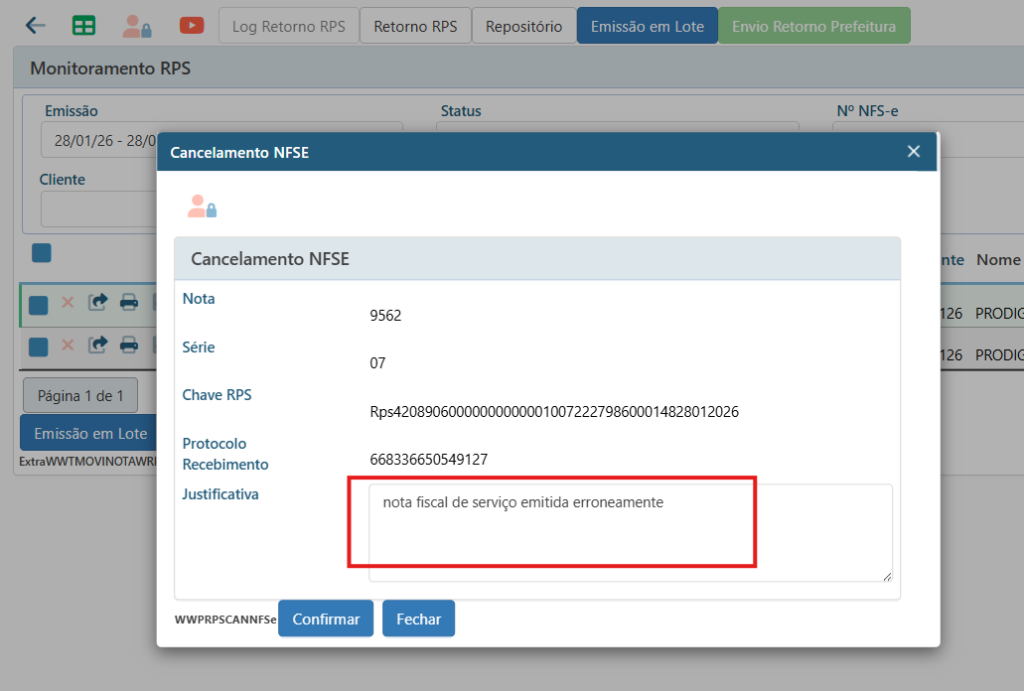The height and width of the screenshot is (691, 1024).
Task: Click the red X cancel icon in first row
Action: point(68,303)
